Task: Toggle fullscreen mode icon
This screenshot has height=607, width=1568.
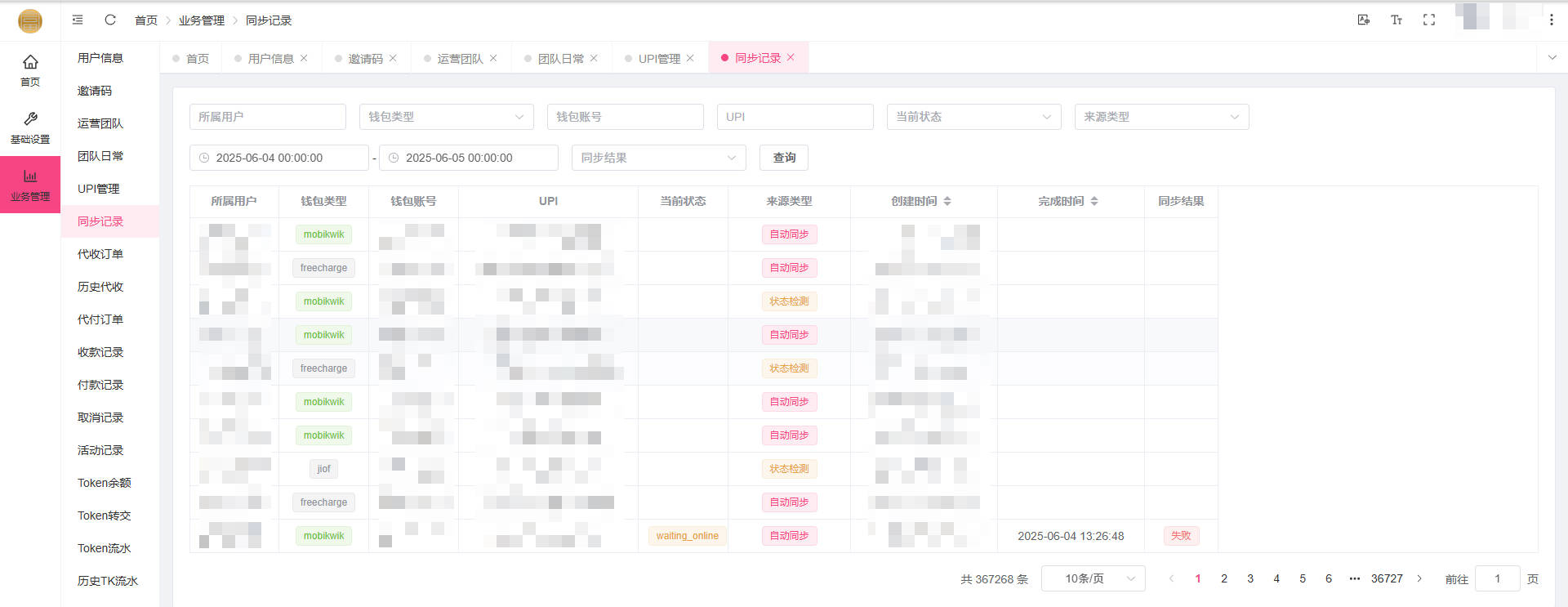Action: click(1429, 20)
